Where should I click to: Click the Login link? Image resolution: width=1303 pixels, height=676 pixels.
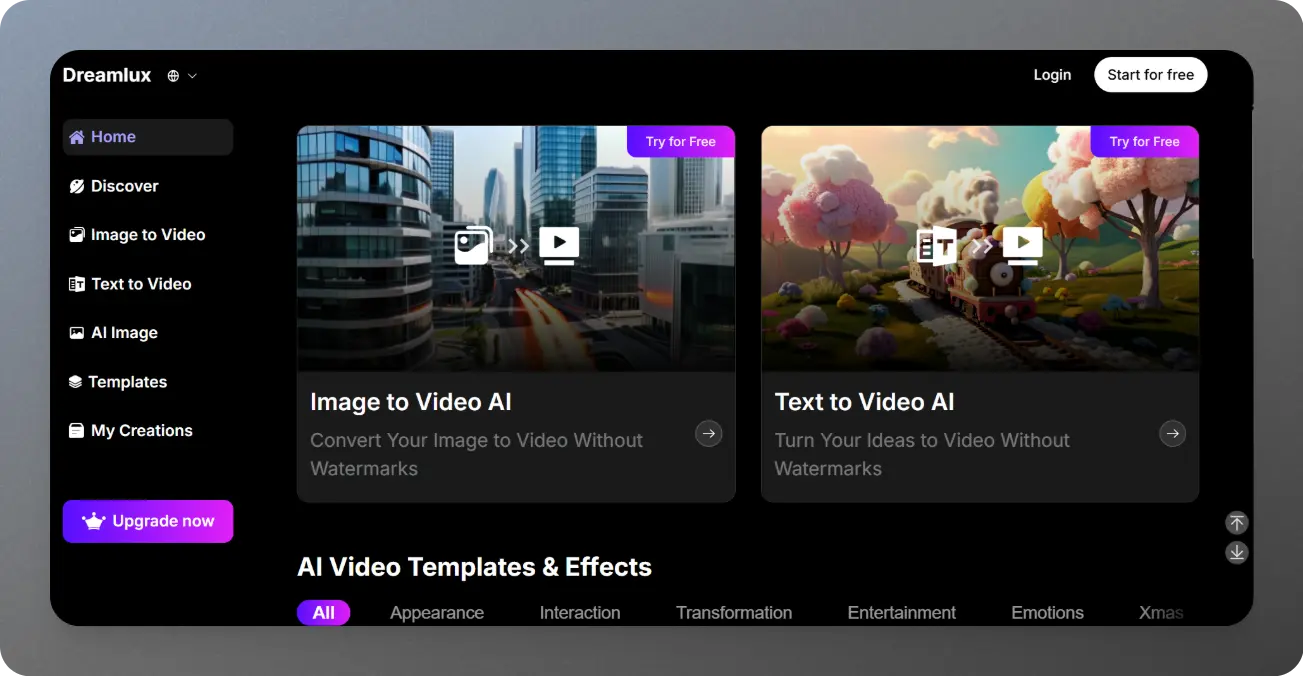pos(1052,75)
